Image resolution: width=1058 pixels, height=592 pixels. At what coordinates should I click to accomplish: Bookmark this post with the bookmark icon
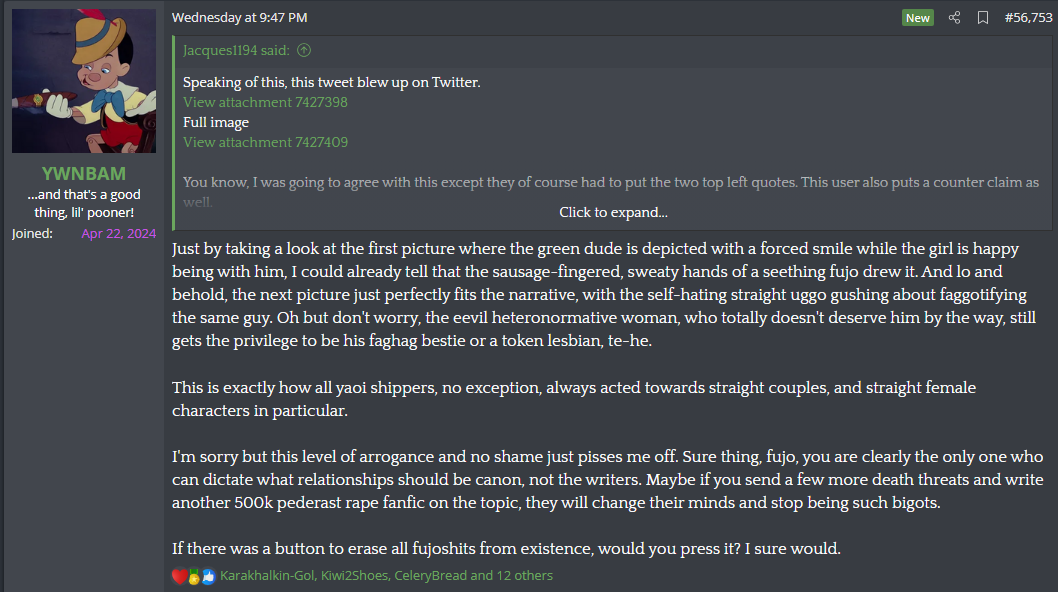click(983, 18)
